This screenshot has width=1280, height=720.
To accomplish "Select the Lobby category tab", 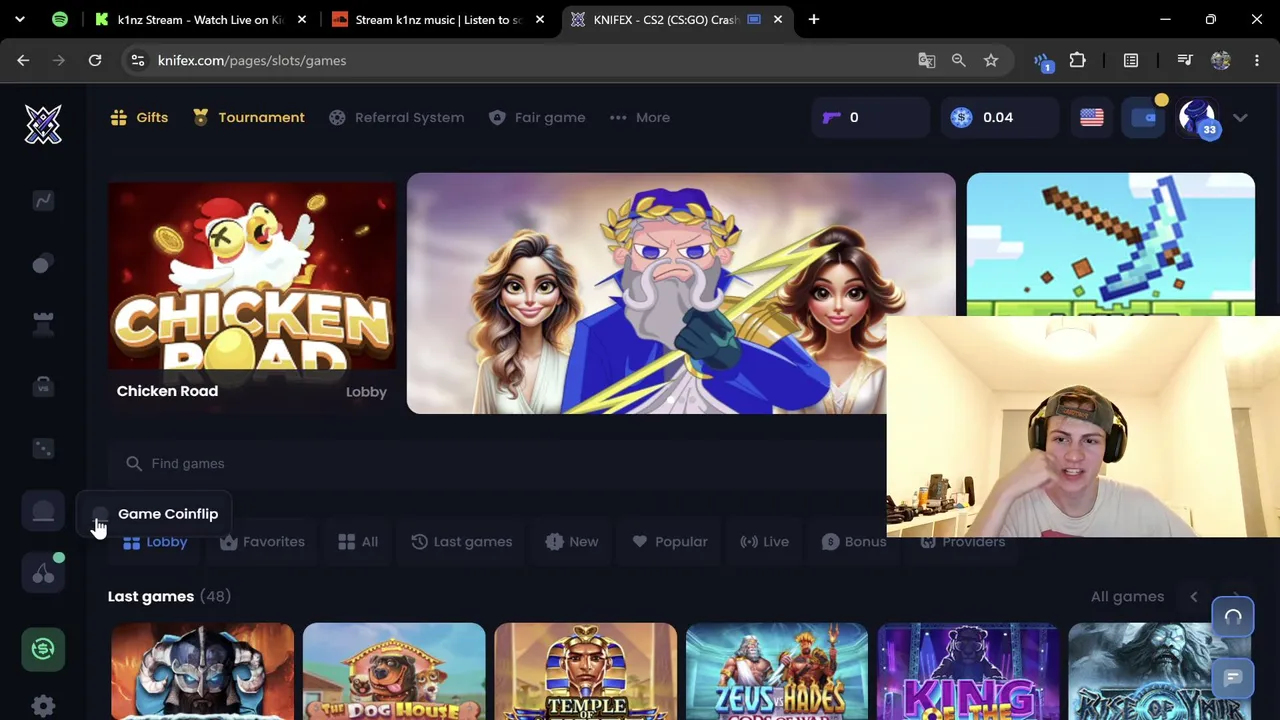I will tap(155, 542).
